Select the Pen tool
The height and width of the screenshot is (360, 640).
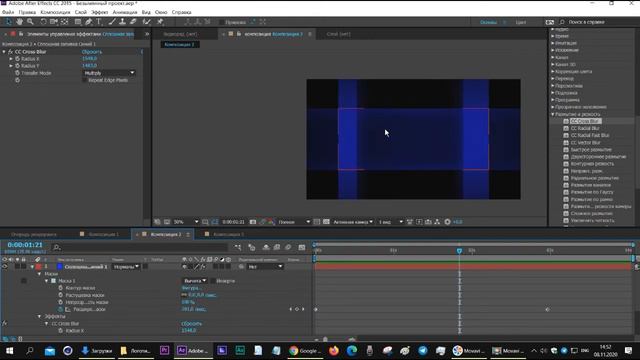(89, 22)
